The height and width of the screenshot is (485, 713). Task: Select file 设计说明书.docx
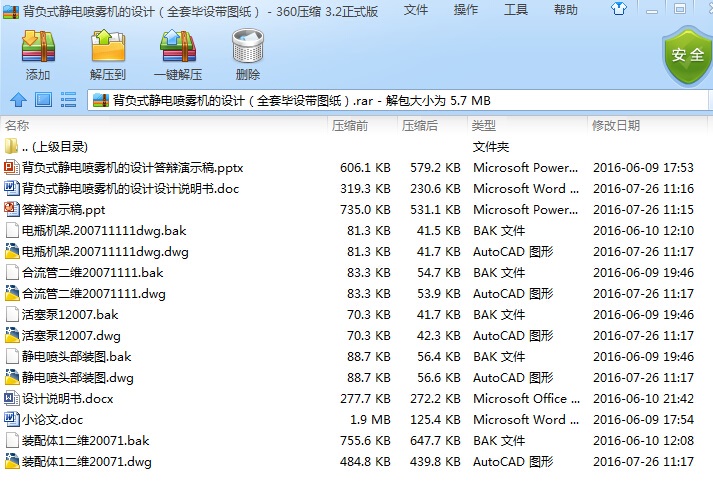(x=354, y=398)
